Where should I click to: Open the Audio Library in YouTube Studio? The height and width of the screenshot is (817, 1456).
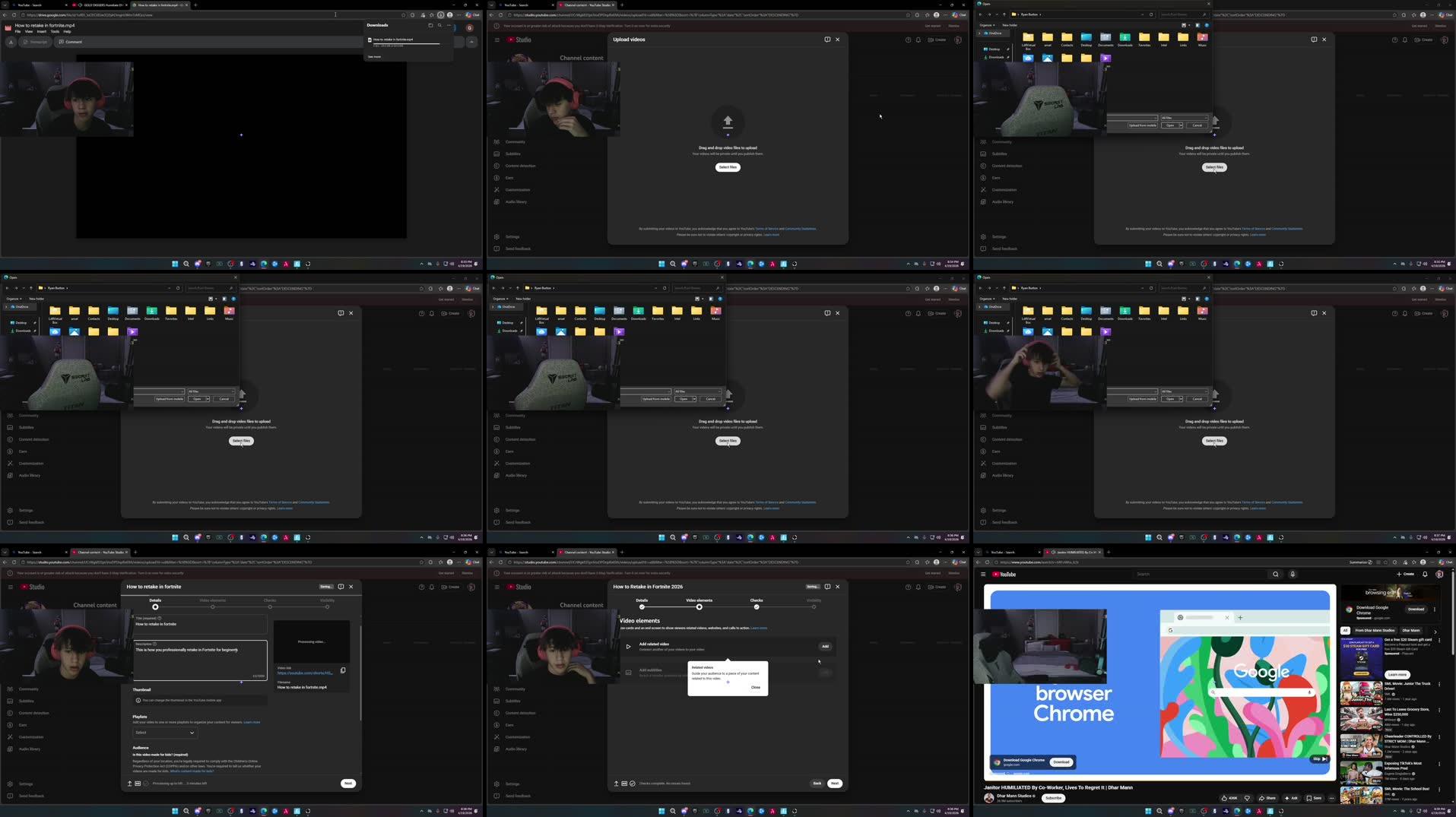click(x=30, y=749)
